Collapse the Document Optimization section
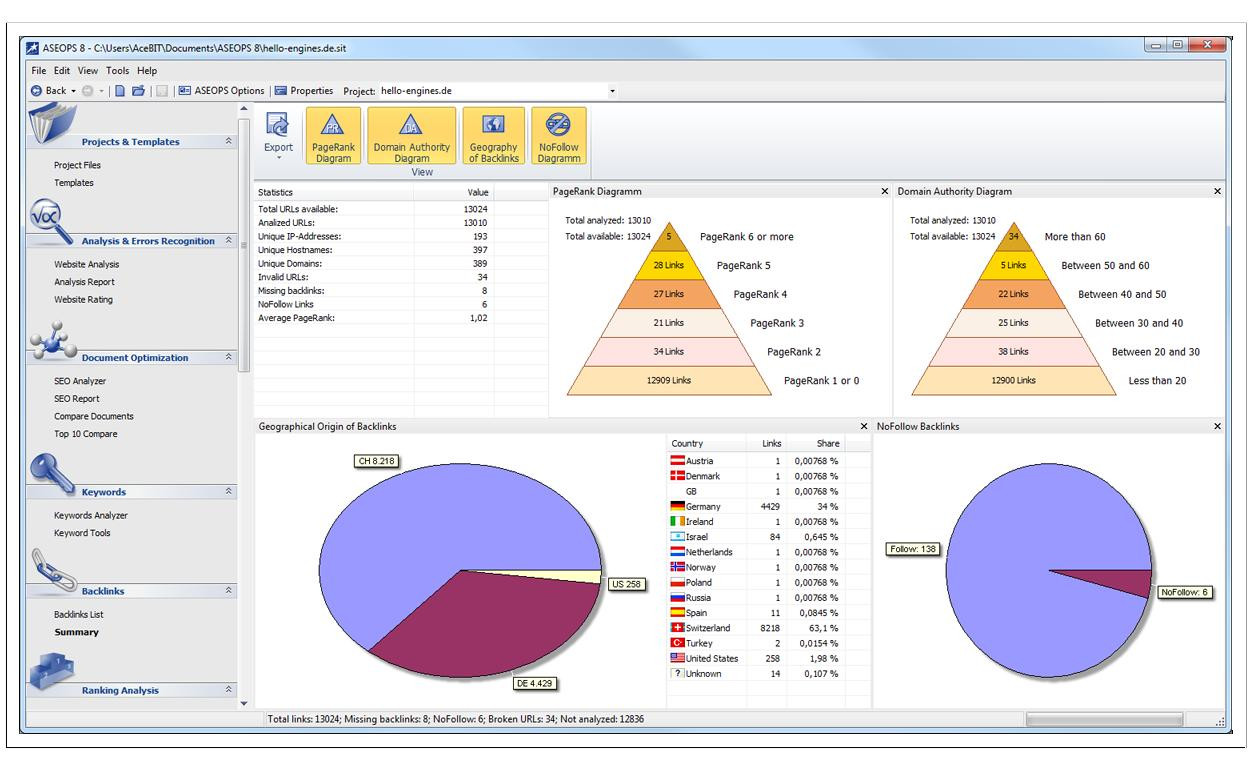The image size is (1250, 770). (x=229, y=357)
